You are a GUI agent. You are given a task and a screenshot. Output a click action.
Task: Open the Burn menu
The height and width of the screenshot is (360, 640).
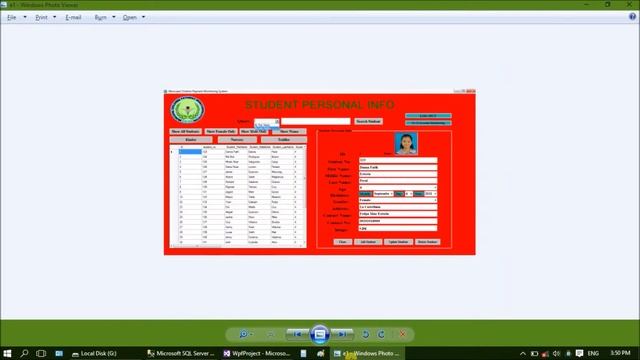pos(100,17)
